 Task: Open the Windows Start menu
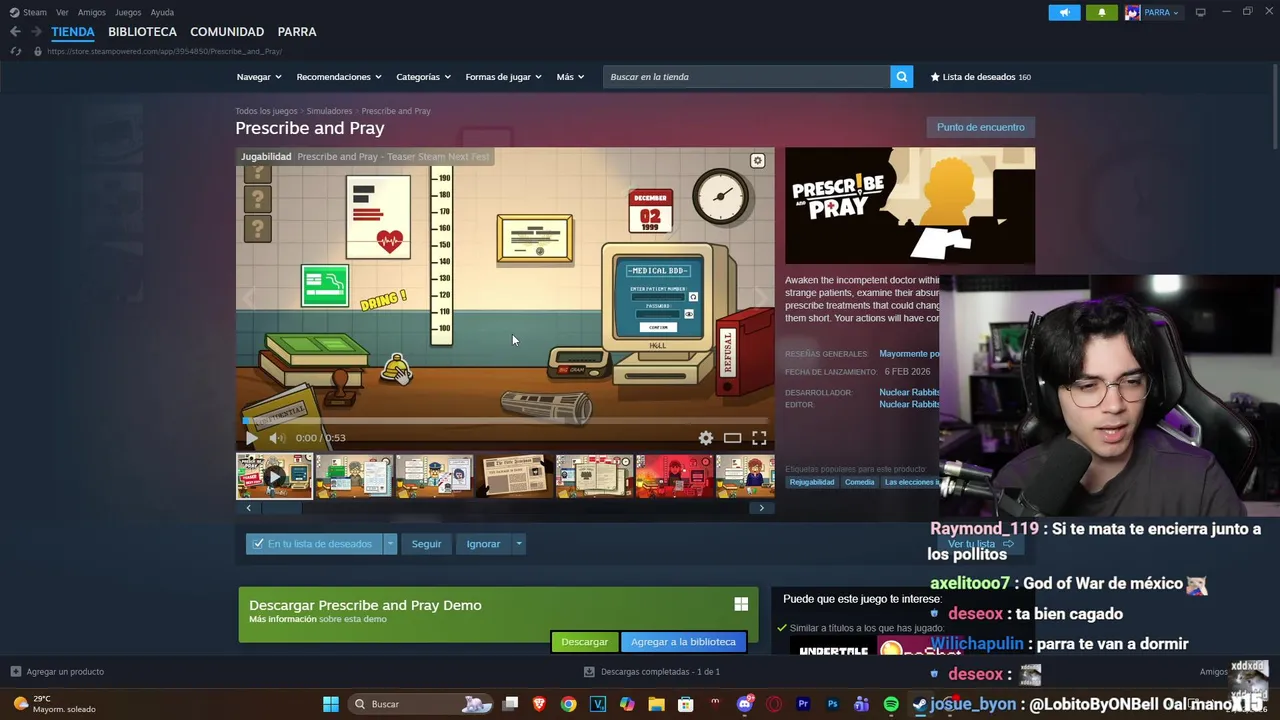(x=330, y=704)
